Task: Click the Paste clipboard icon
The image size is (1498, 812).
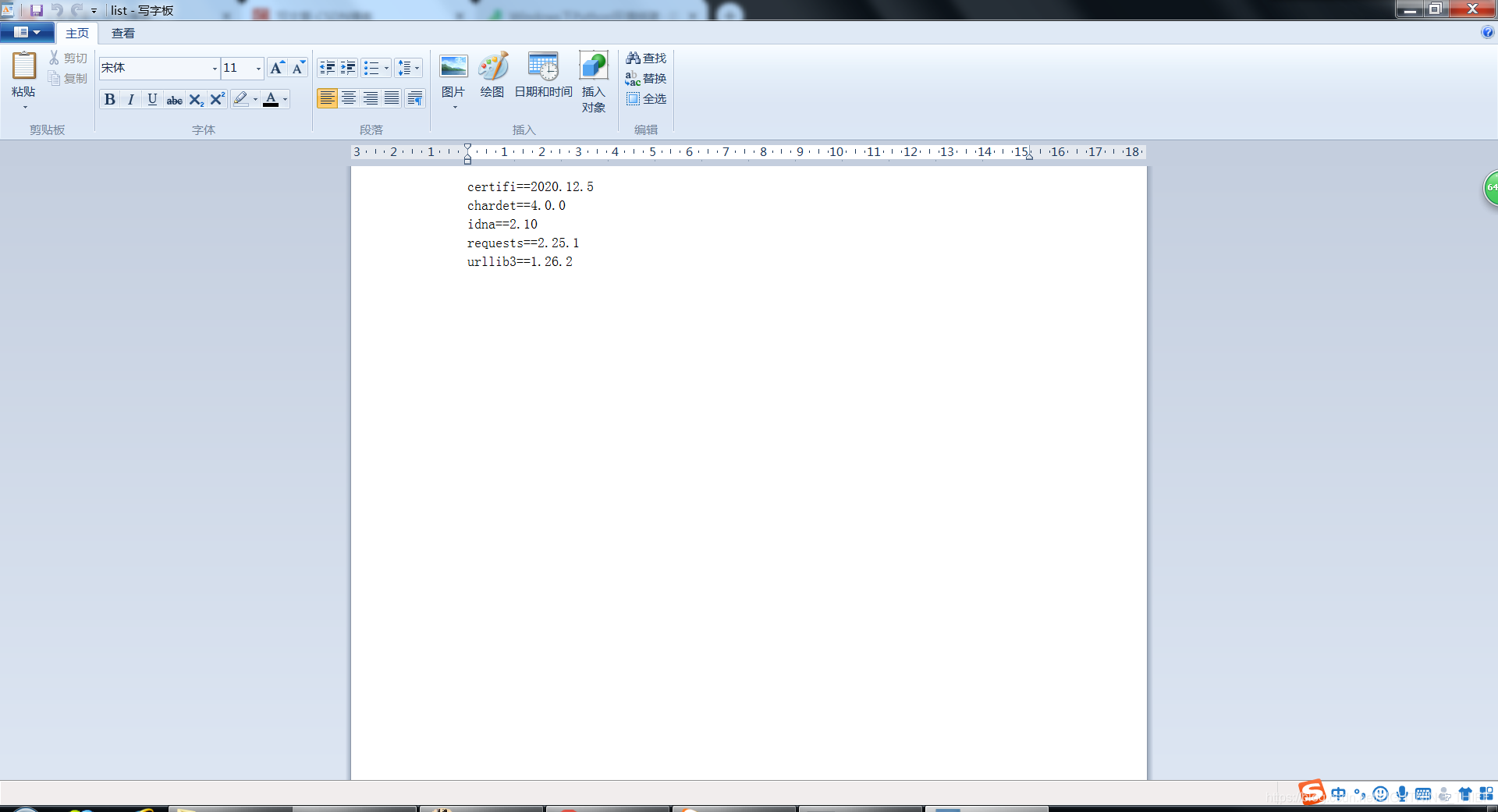Action: 23,66
